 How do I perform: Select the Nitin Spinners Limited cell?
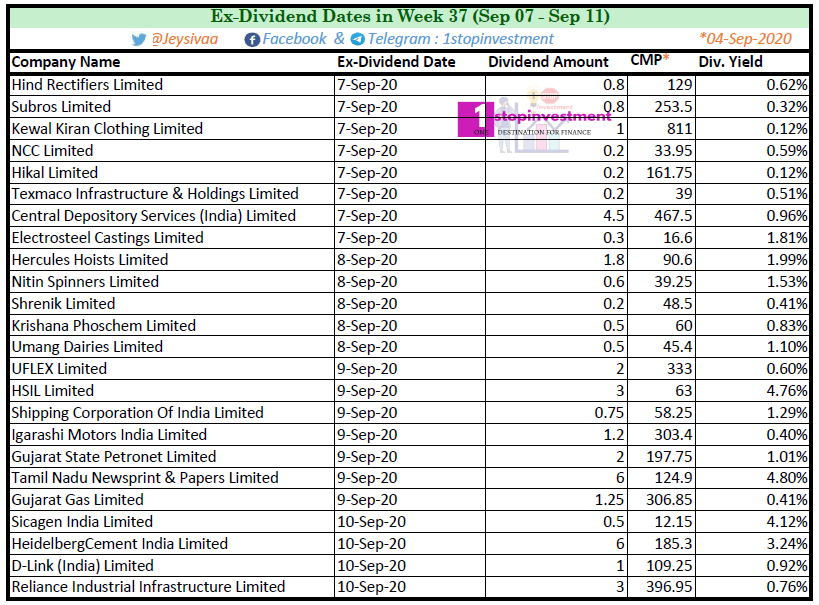click(x=172, y=282)
